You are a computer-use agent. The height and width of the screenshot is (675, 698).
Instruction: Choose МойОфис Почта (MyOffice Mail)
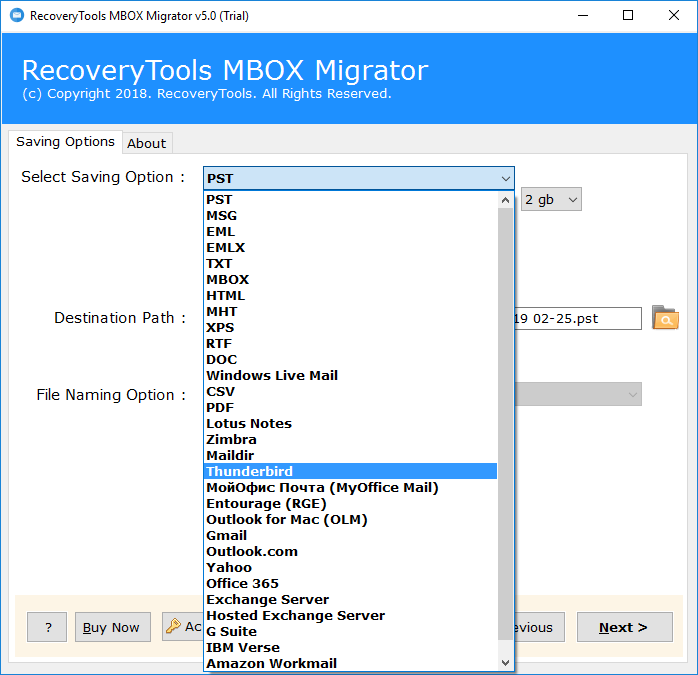(351, 488)
